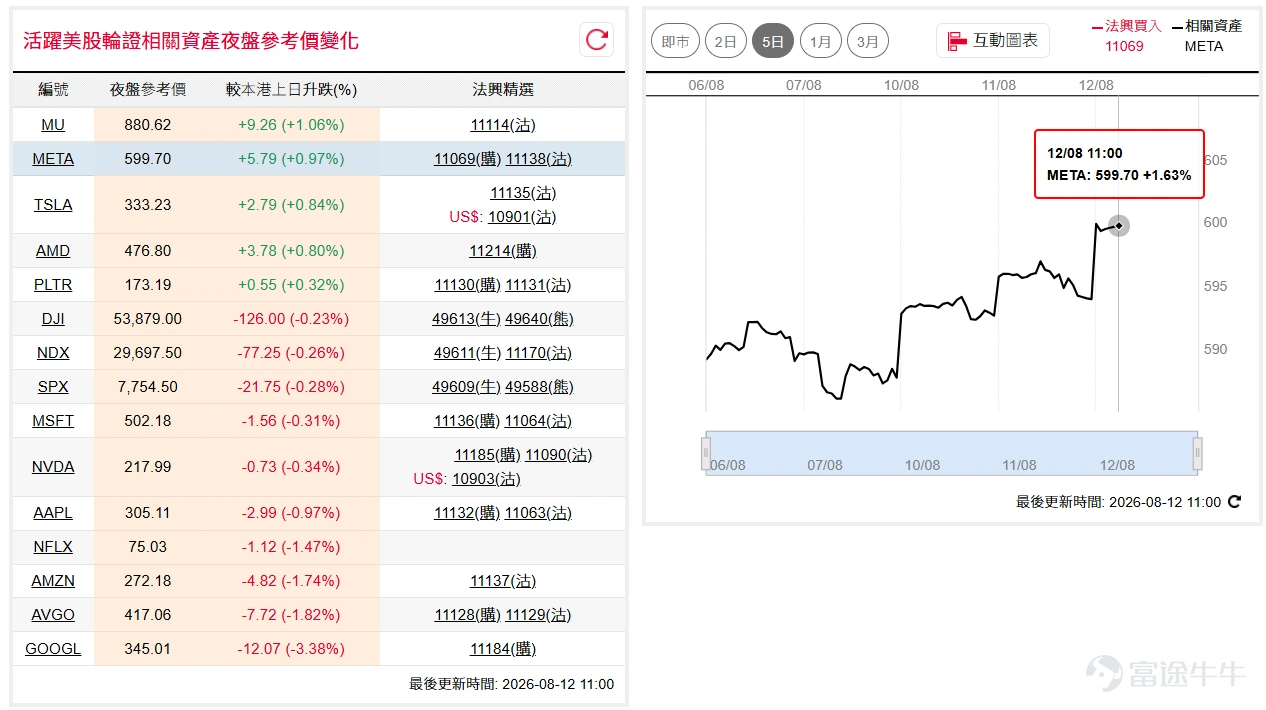
Task: Open the AAPL ticker link
Action: pyautogui.click(x=53, y=513)
